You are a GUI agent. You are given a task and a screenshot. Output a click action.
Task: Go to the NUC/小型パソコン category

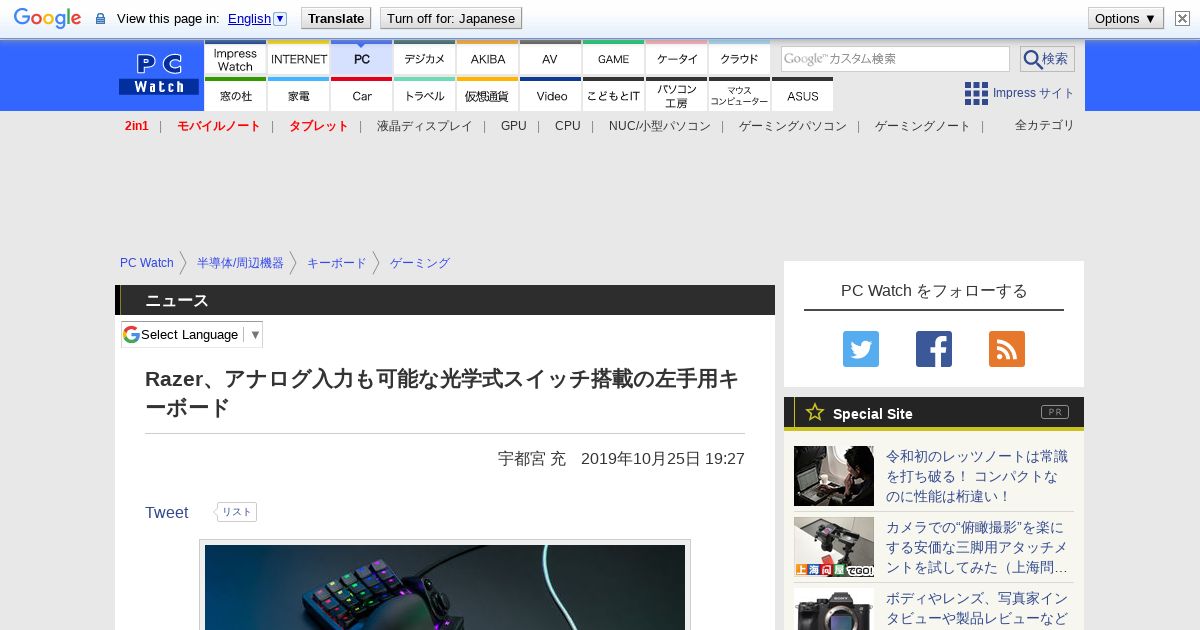(x=660, y=126)
